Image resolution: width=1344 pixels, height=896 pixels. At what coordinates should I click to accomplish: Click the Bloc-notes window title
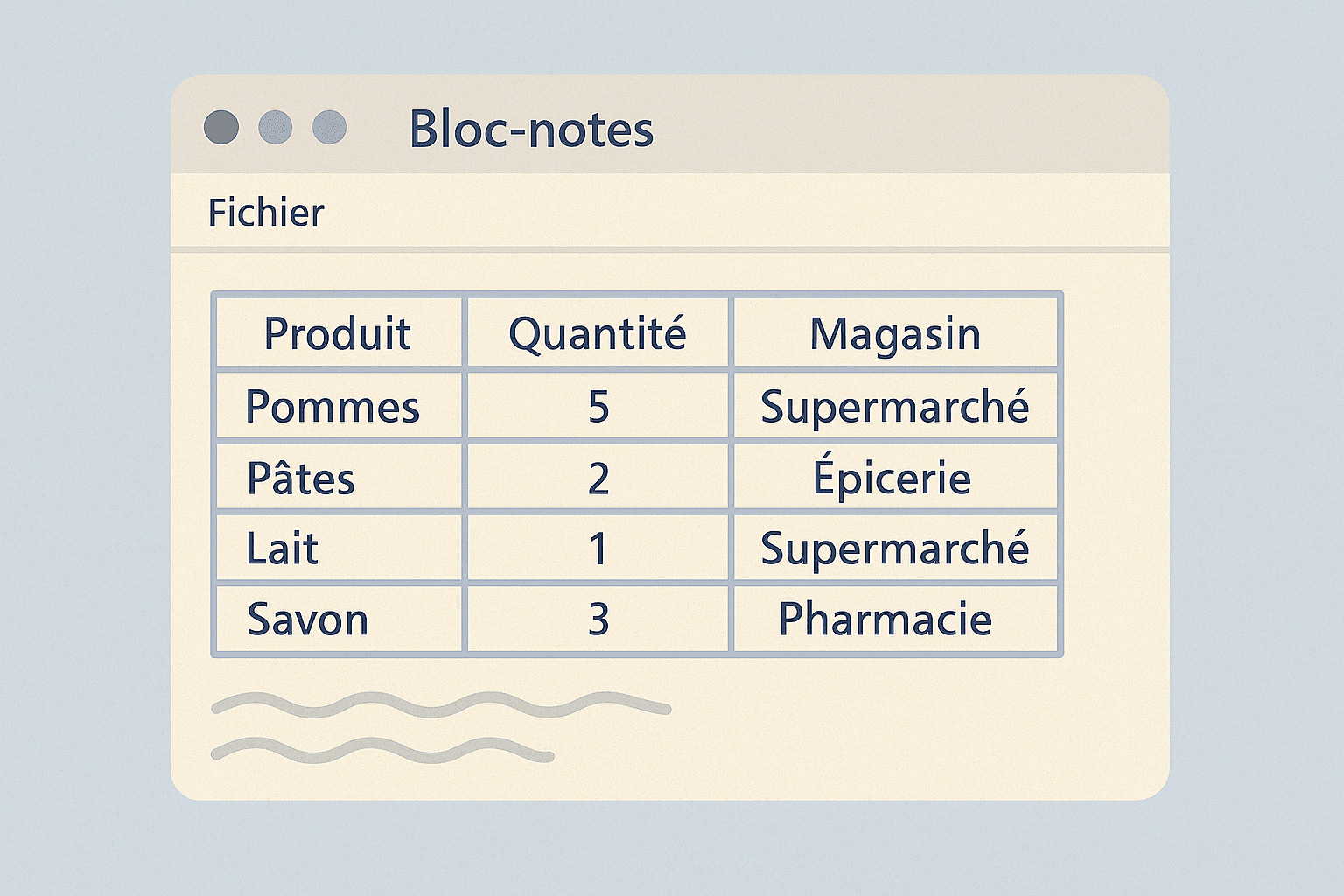pos(531,129)
